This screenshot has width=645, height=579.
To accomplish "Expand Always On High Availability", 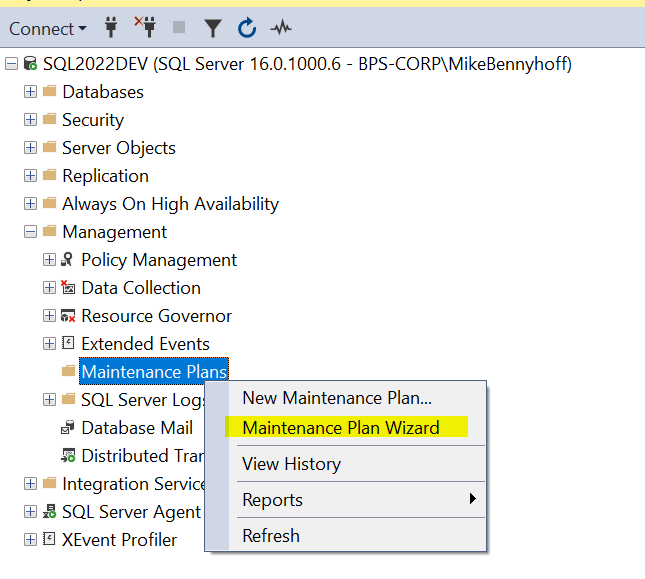I will coord(30,204).
